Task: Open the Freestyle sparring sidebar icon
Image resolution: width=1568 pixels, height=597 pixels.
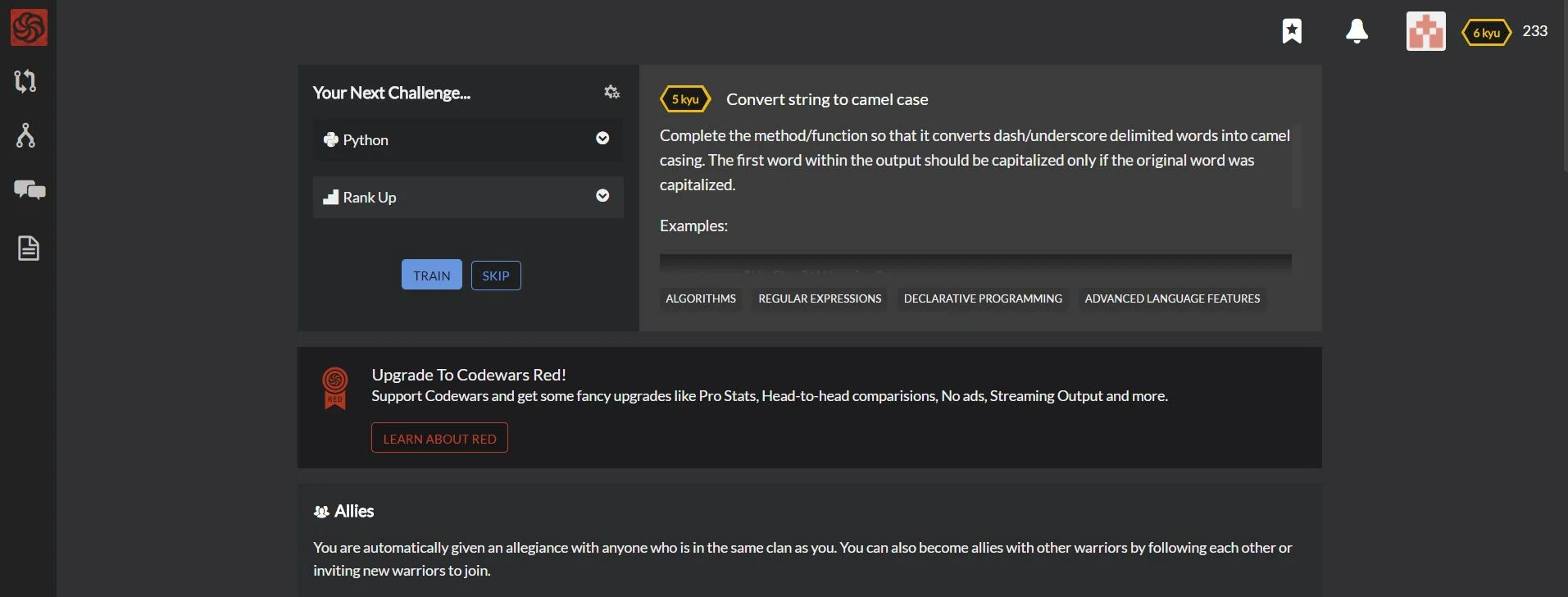Action: 25,135
